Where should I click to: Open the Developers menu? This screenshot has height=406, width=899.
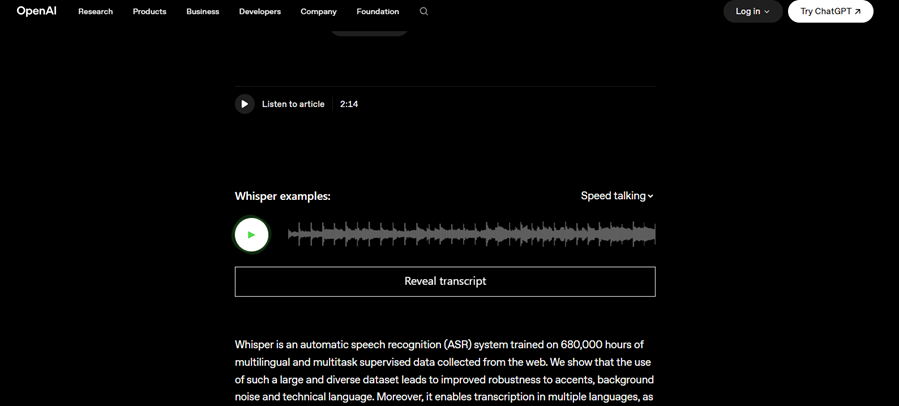coord(260,11)
